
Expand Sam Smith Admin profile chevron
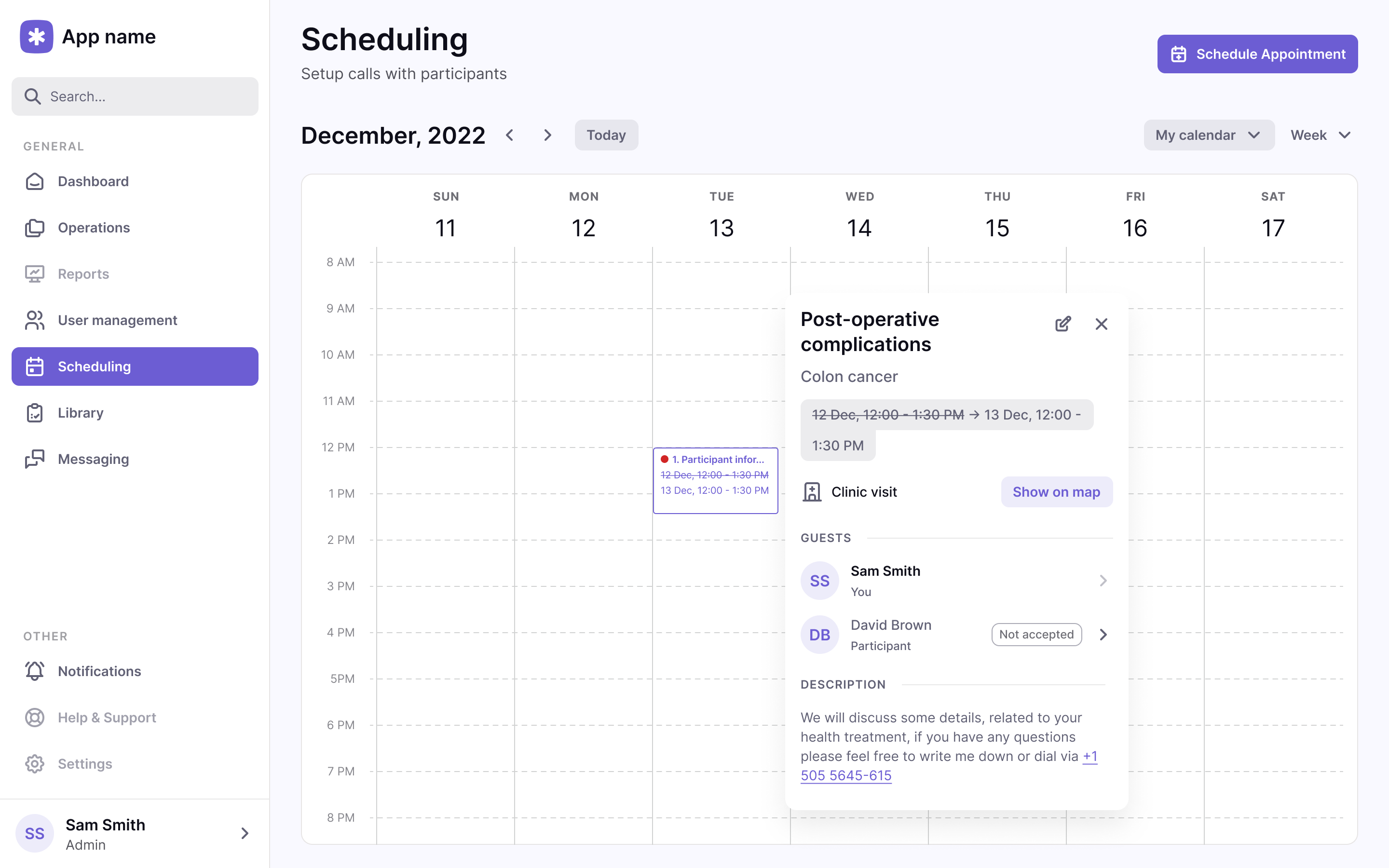point(245,833)
